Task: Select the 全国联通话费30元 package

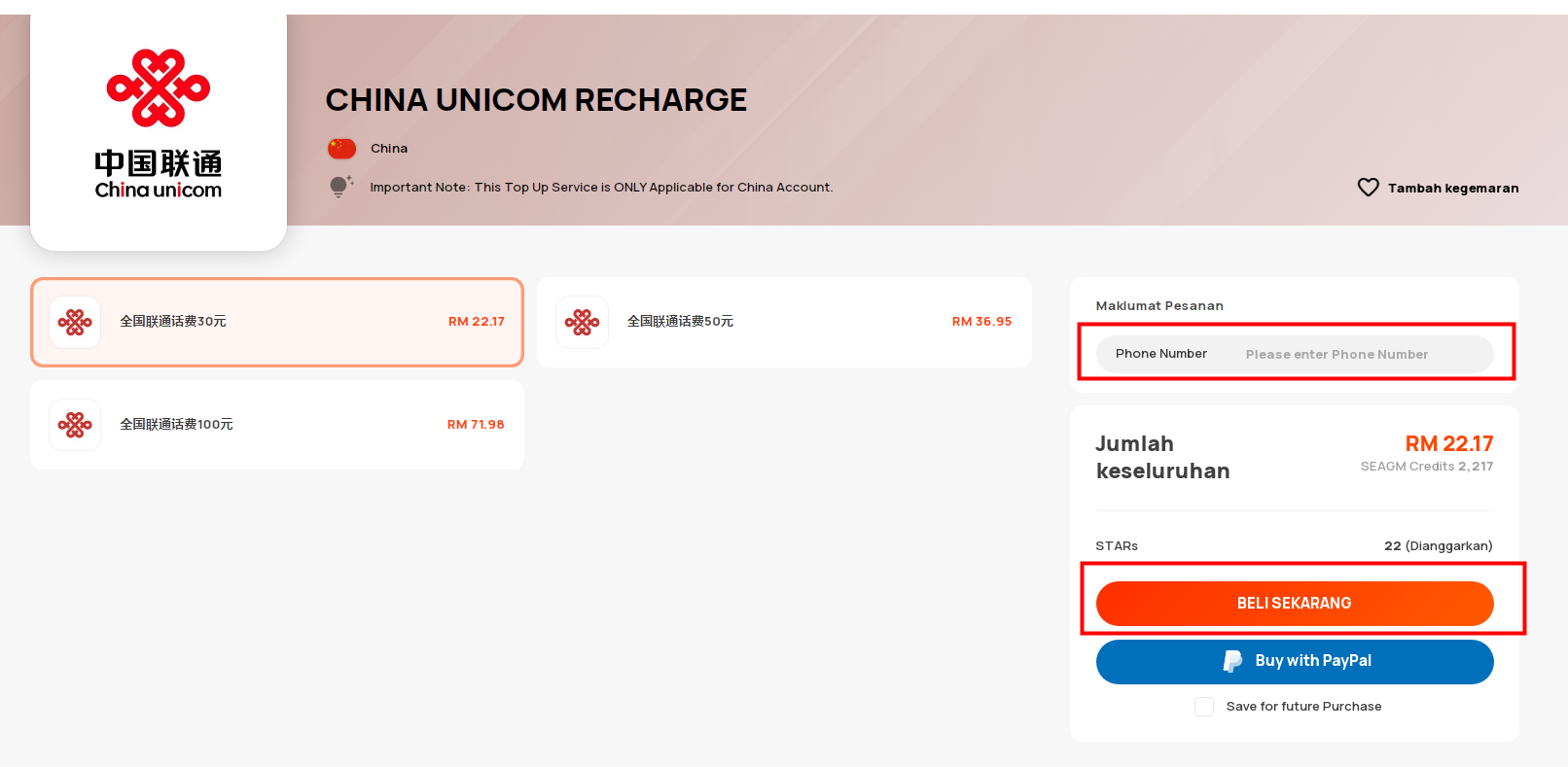Action: [x=277, y=322]
